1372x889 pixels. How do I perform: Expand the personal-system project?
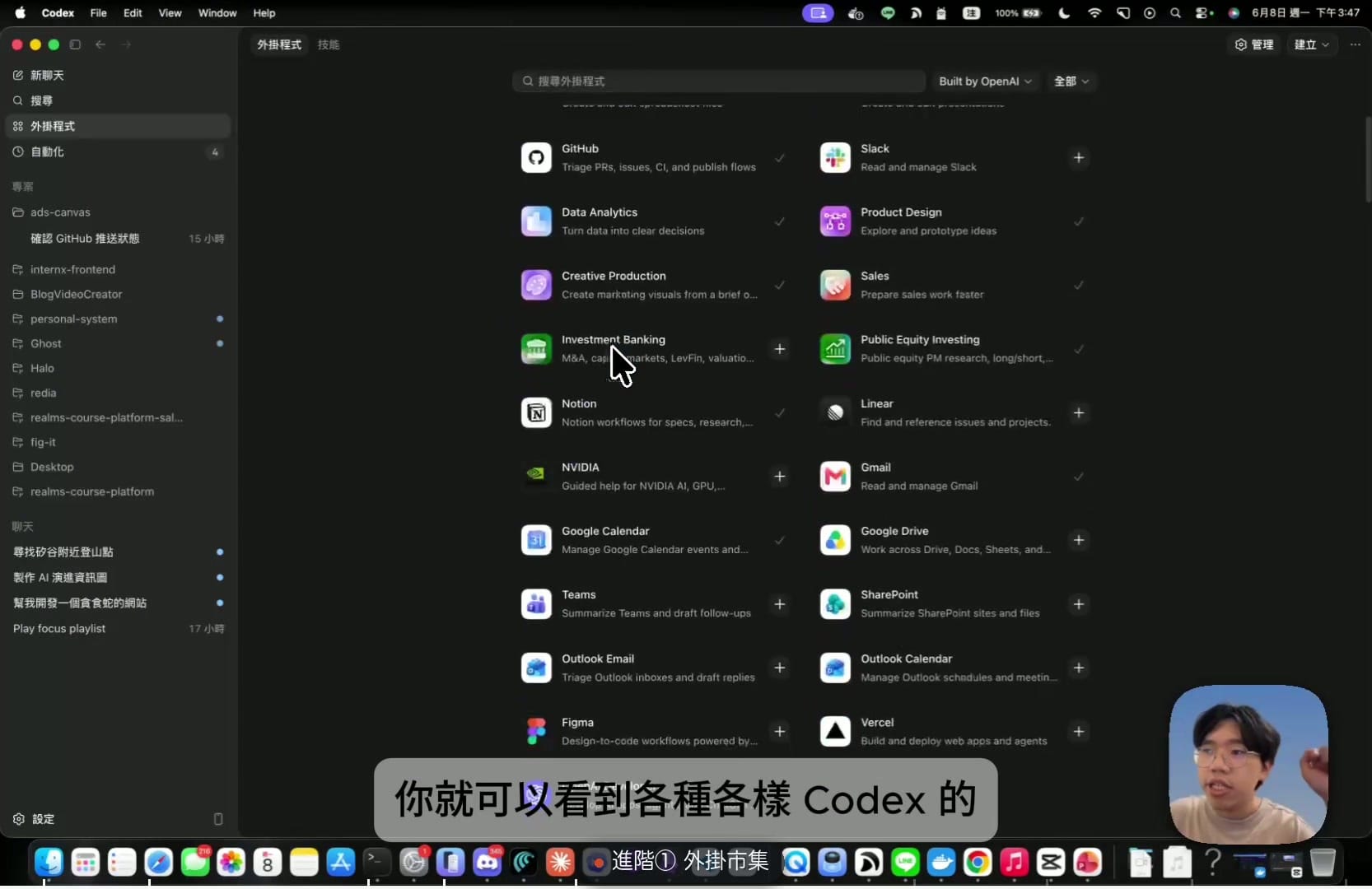tap(118, 319)
